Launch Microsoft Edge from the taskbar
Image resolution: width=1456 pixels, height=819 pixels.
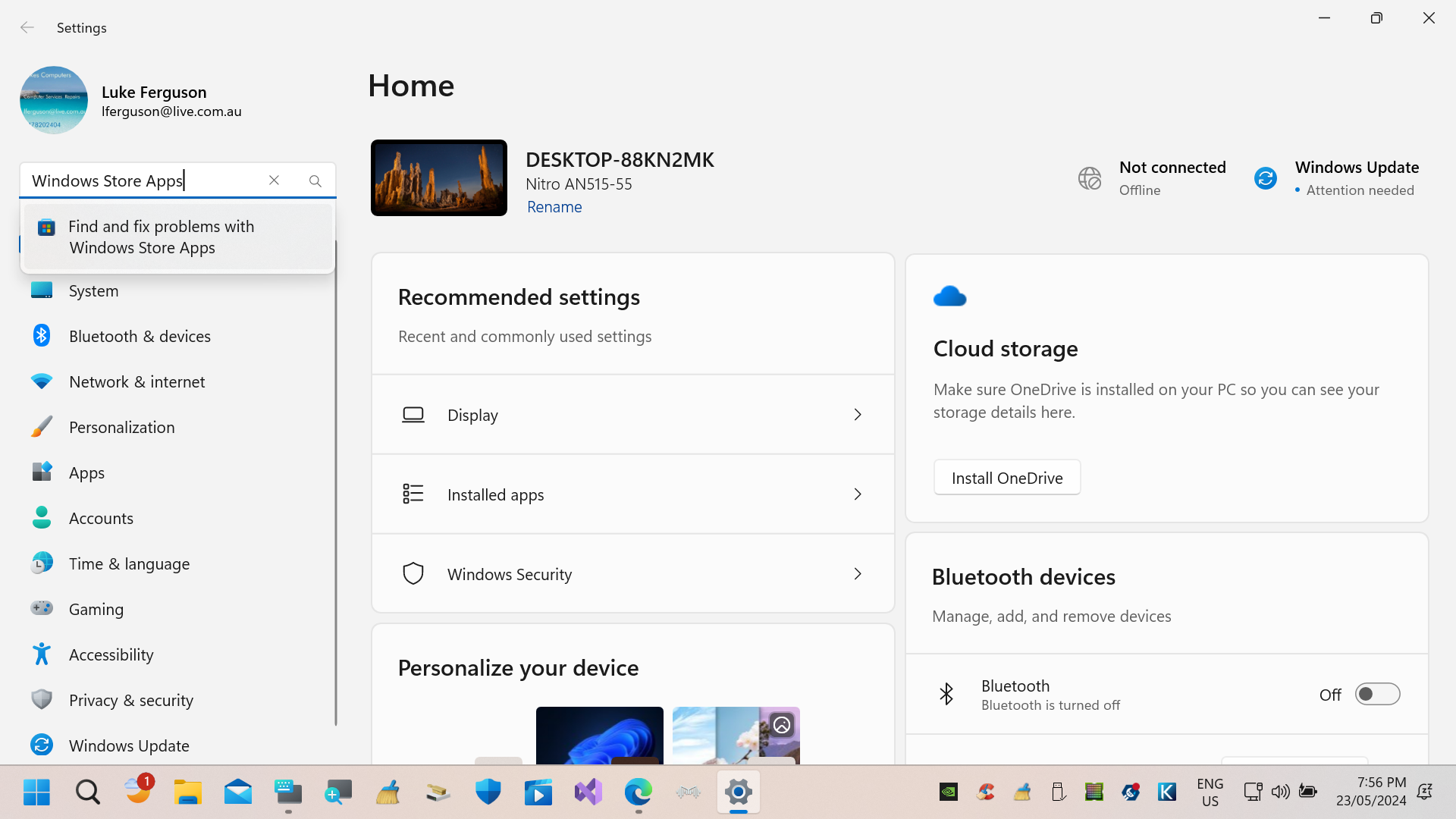(639, 792)
